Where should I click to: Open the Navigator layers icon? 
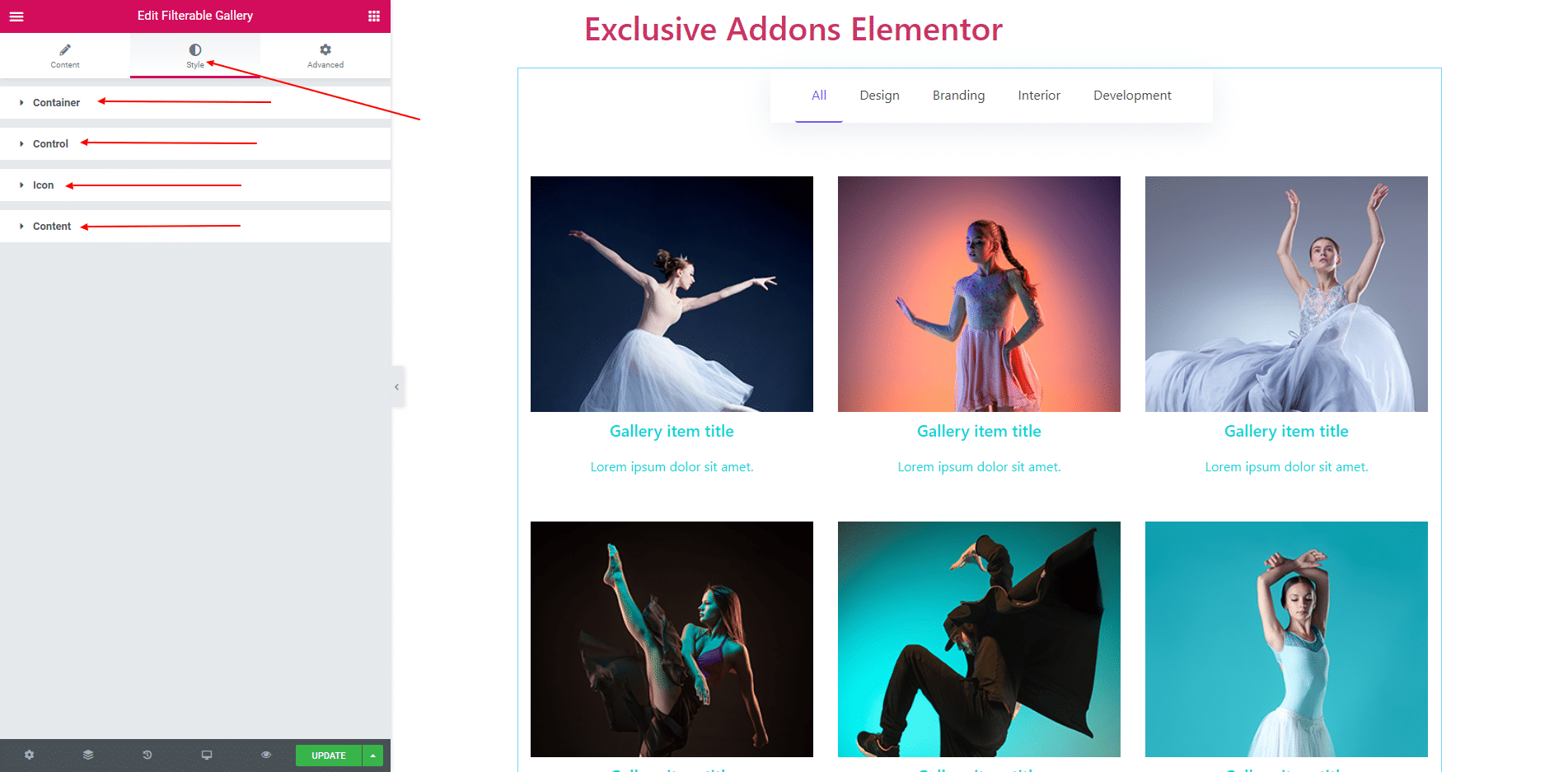[x=88, y=755]
